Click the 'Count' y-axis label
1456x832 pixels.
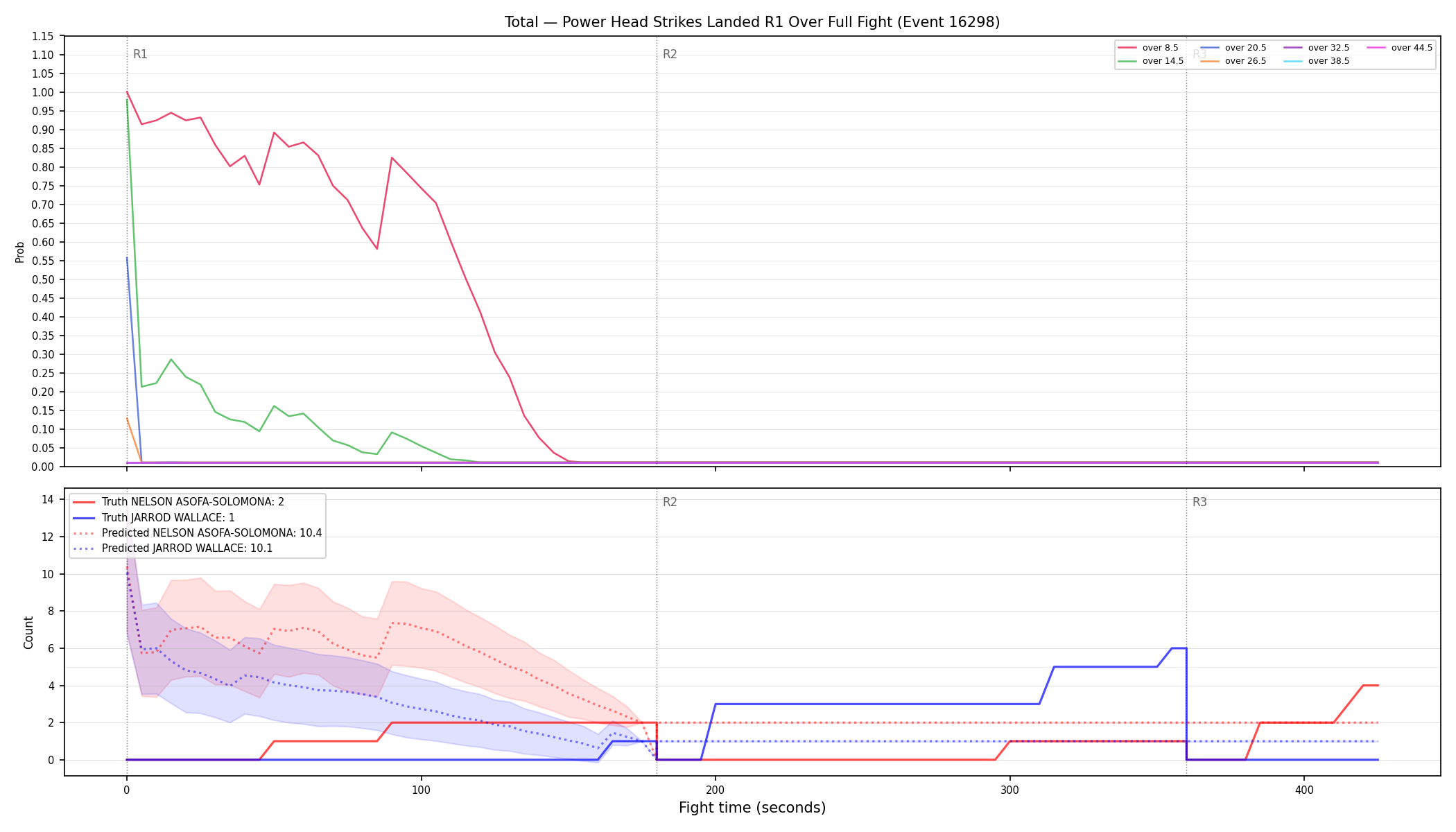click(28, 632)
